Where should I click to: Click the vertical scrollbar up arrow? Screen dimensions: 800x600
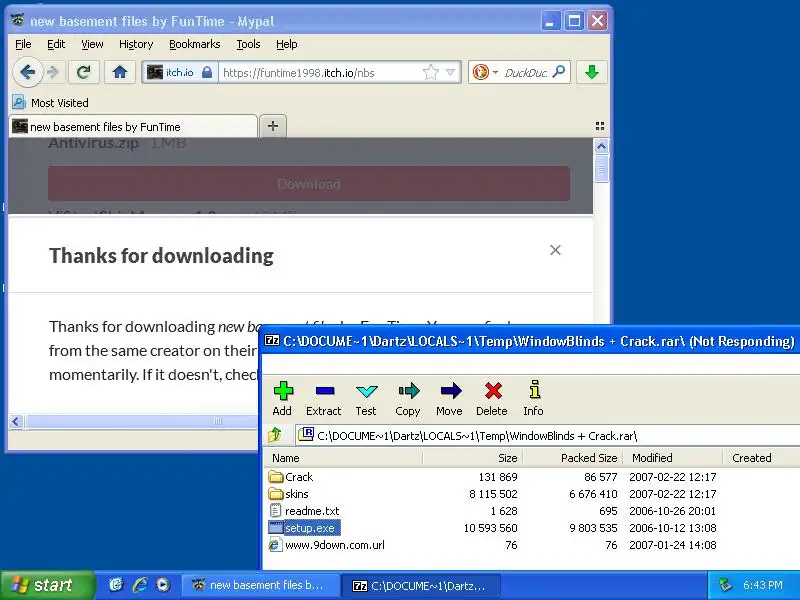(x=602, y=146)
